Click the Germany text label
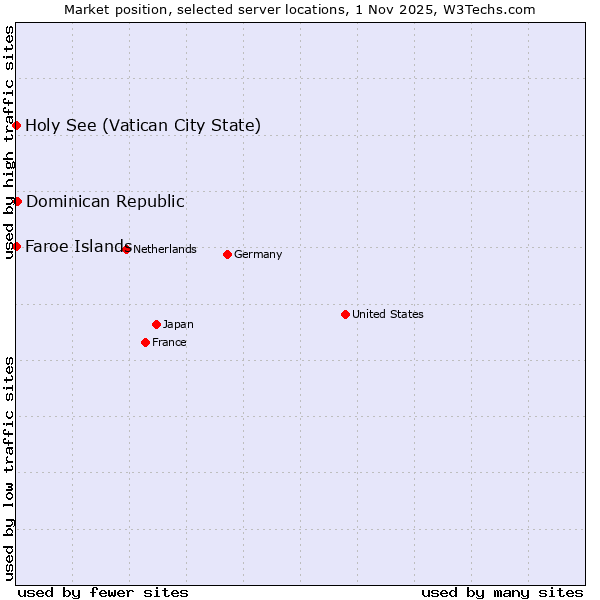Screen dimensions: 600x600 point(258,254)
